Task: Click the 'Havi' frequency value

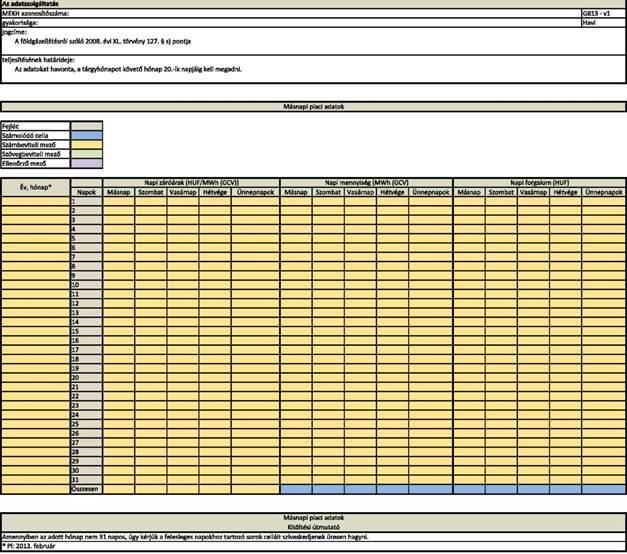Action: (x=589, y=22)
